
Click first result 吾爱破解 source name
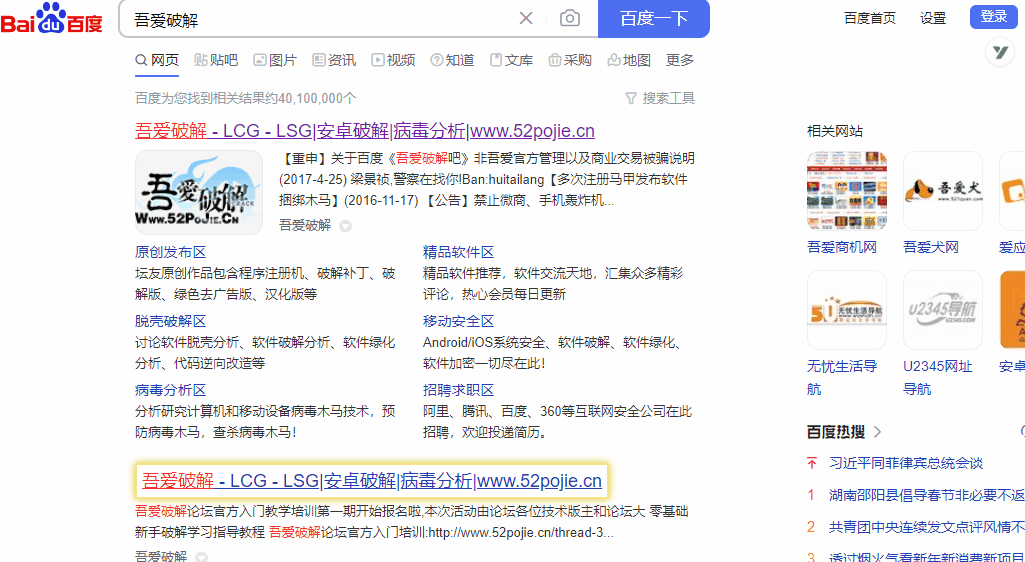coord(305,225)
